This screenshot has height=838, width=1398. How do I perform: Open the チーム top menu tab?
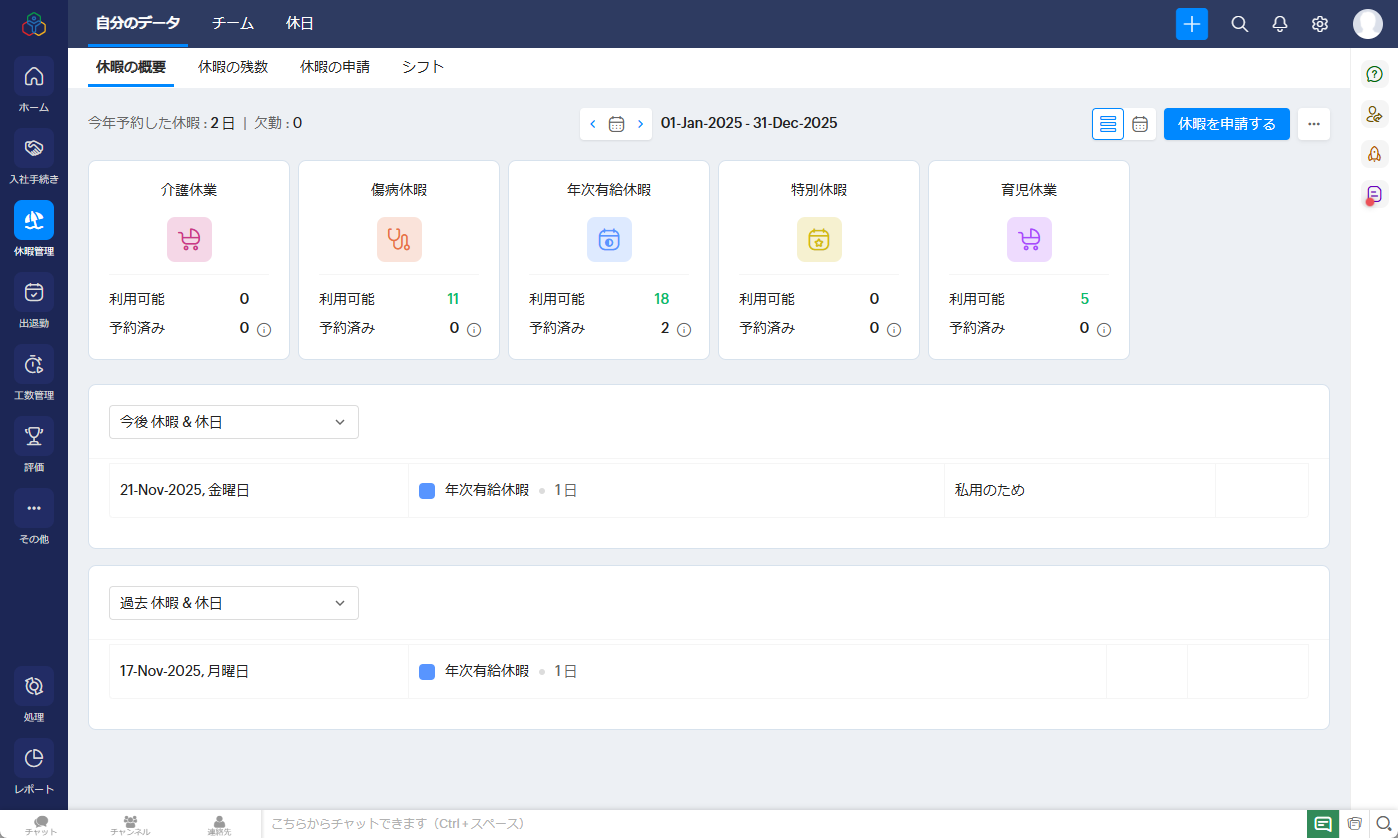(233, 23)
